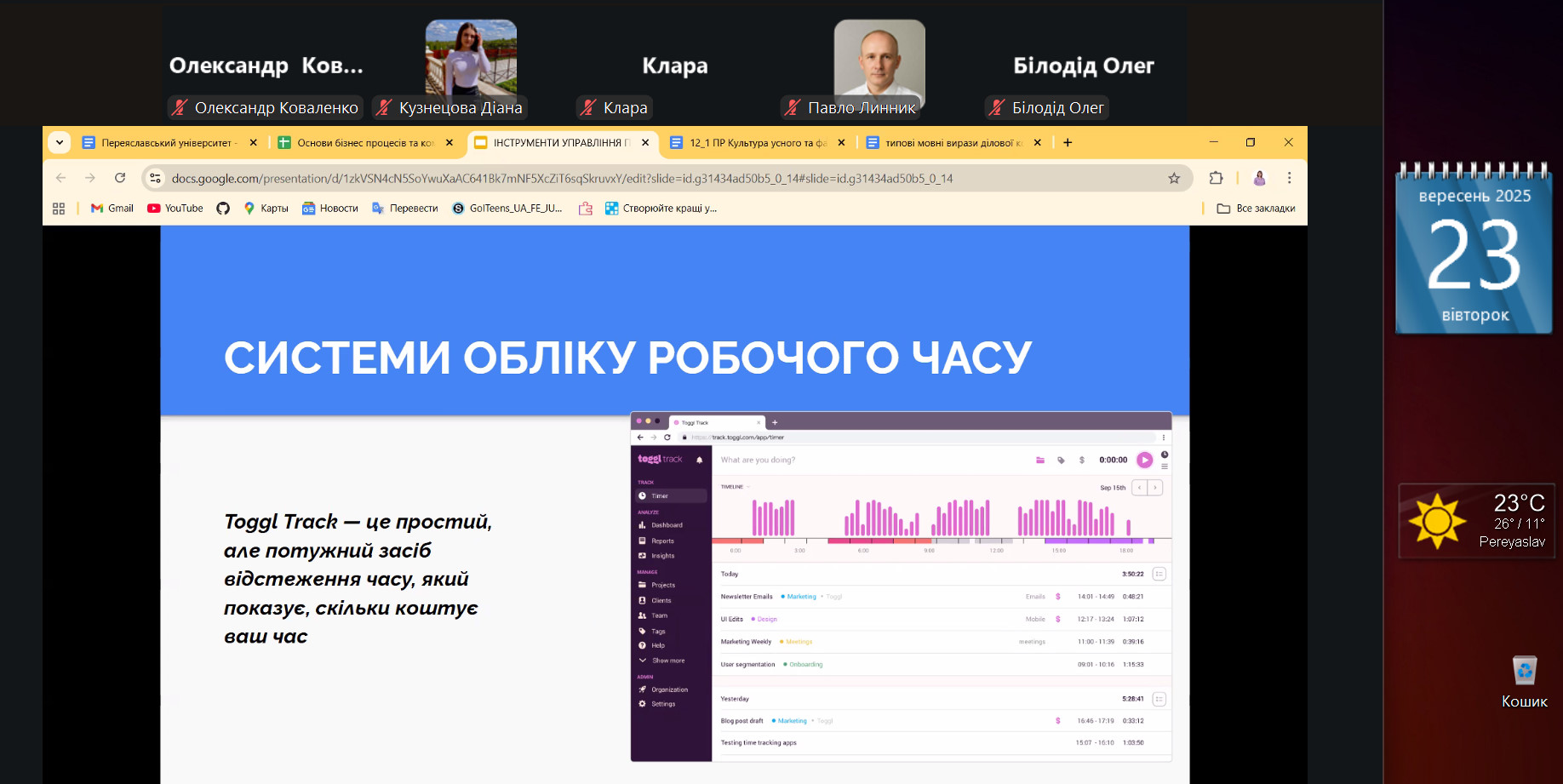This screenshot has height=784, width=1563.
Task: Open the Все закладки folder
Action: click(1256, 209)
